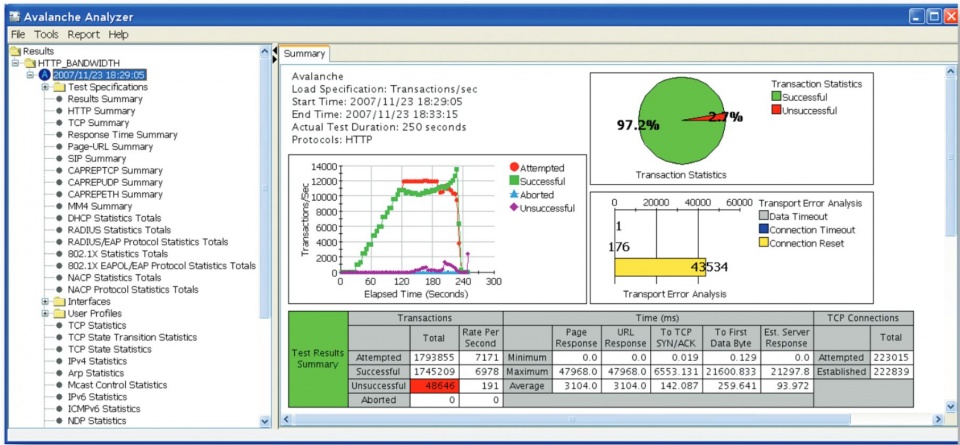Click the tree panel scroll up arrow
This screenshot has height=445, width=960.
pyautogui.click(x=264, y=51)
